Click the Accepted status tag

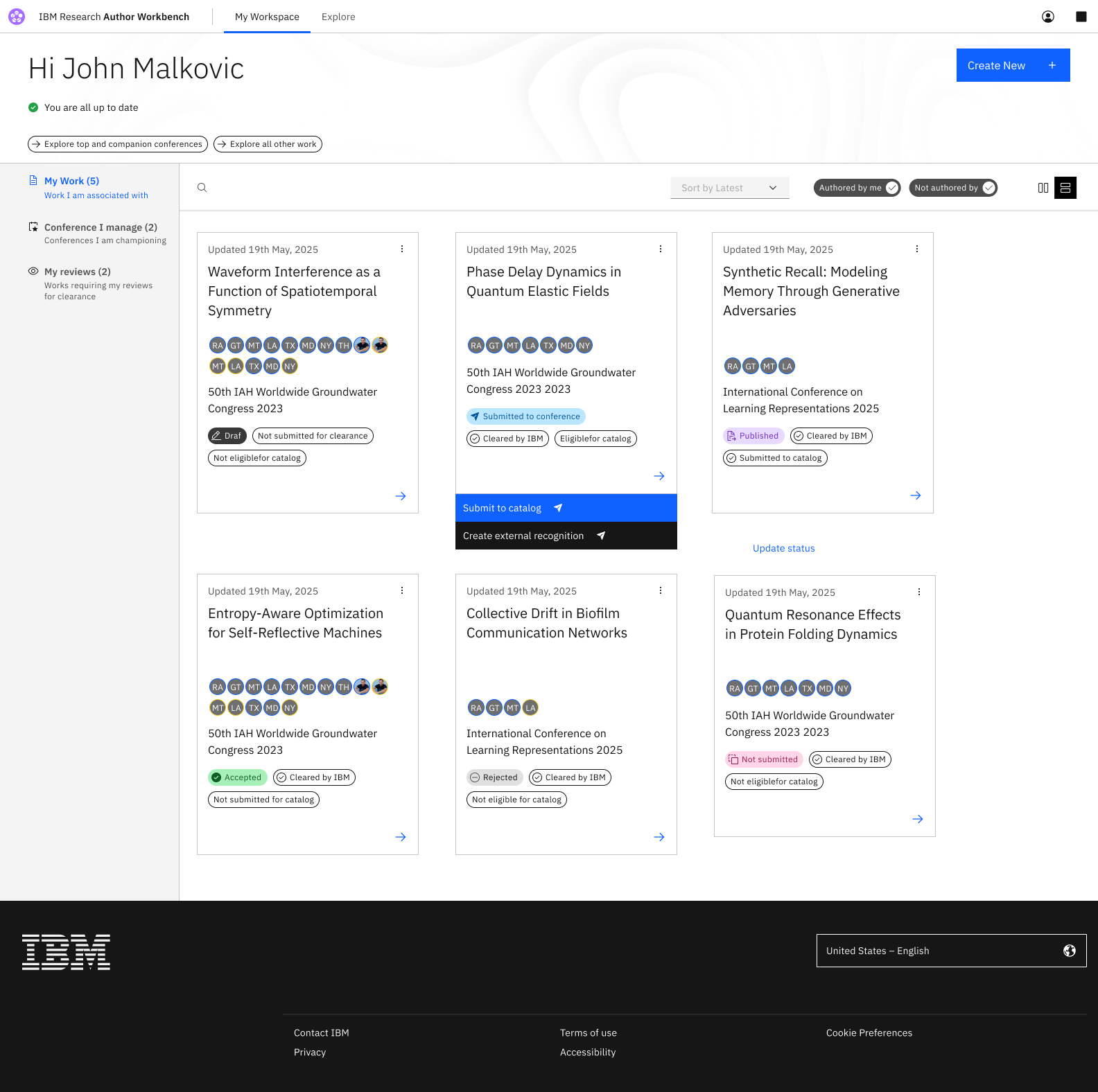coord(238,777)
